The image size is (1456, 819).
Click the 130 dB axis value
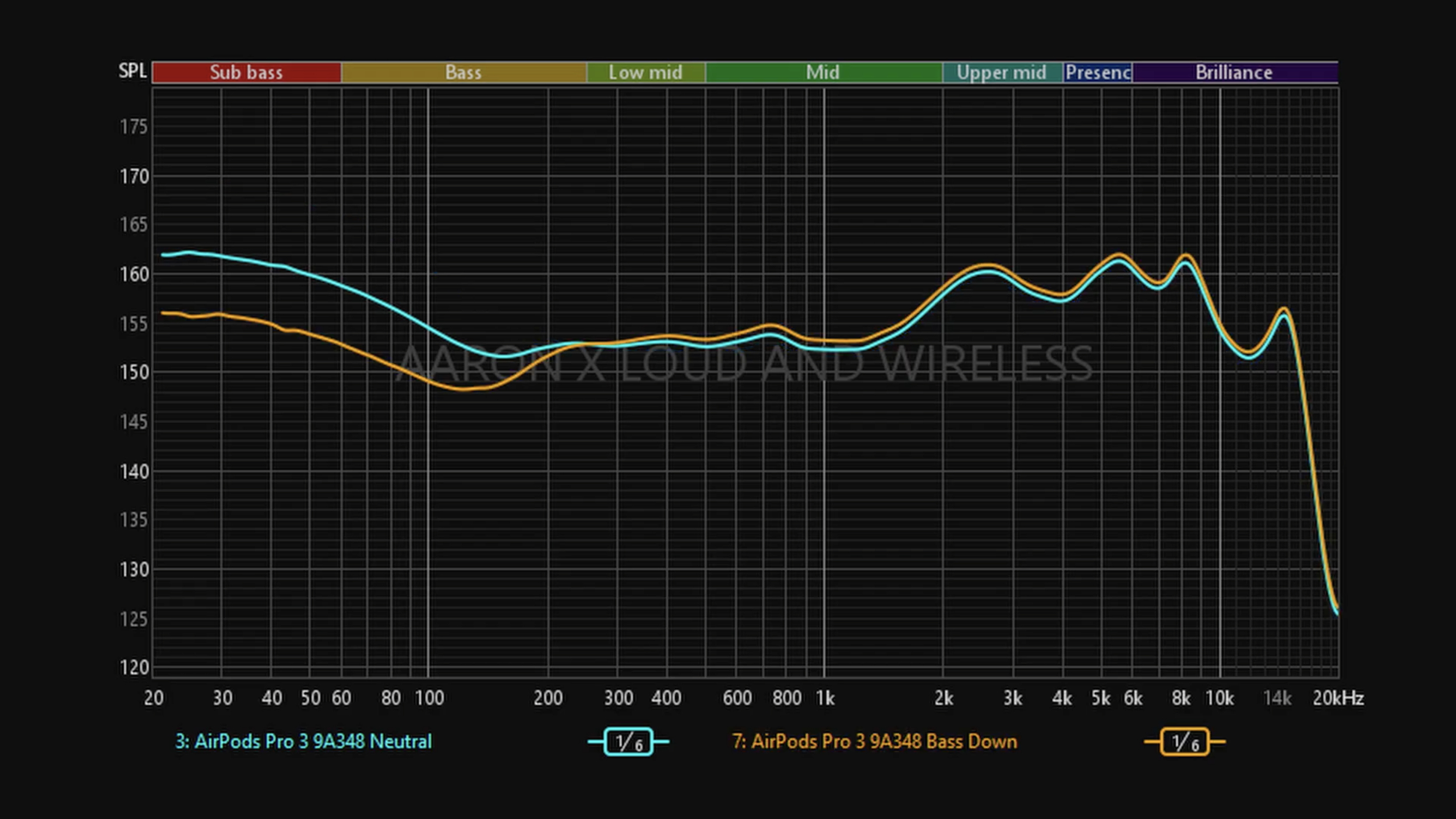click(134, 569)
